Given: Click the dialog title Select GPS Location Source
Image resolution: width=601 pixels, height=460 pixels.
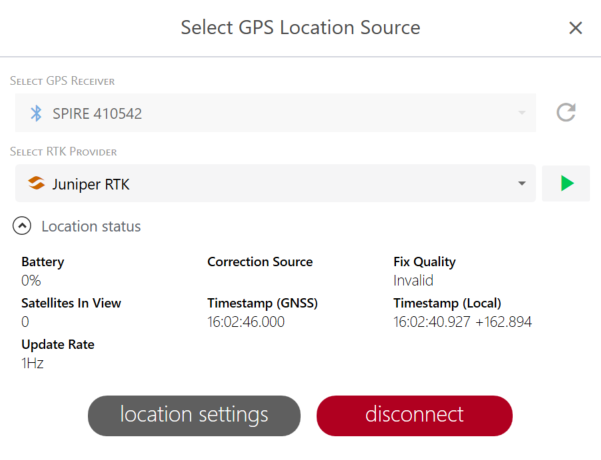Looking at the screenshot, I should [x=300, y=28].
